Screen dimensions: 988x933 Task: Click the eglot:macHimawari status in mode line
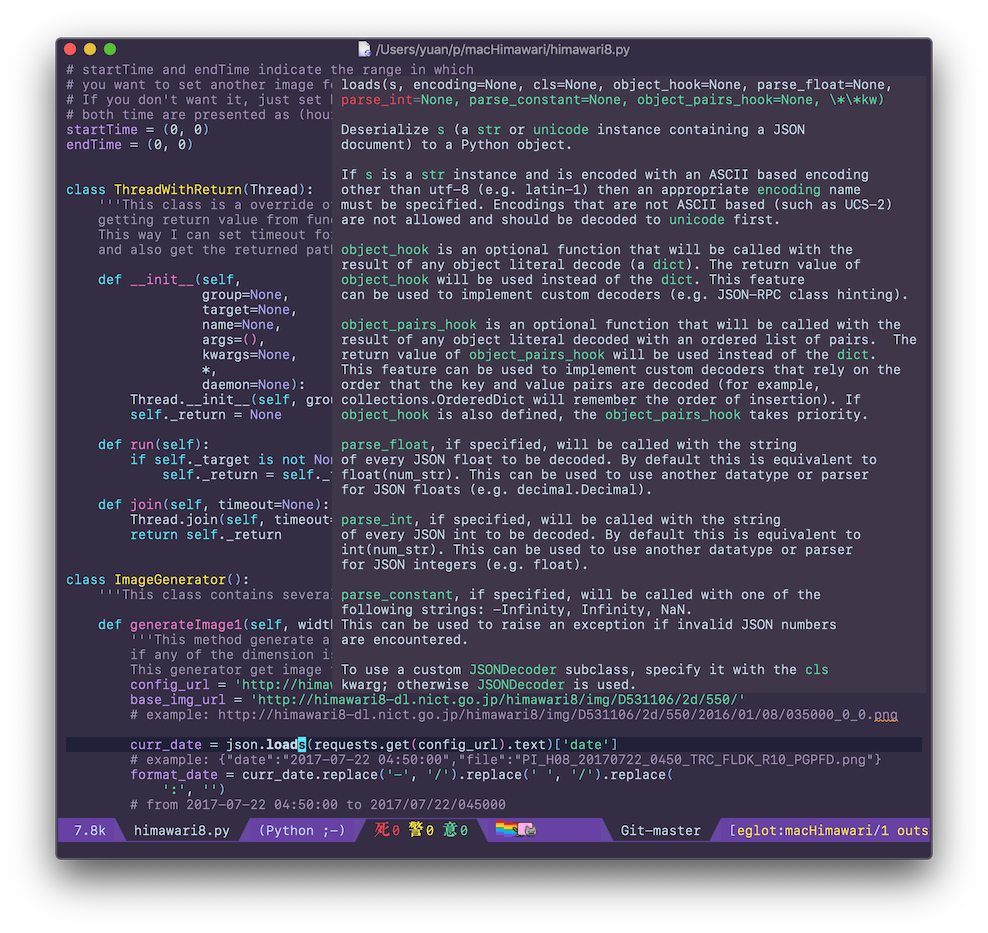(x=829, y=830)
